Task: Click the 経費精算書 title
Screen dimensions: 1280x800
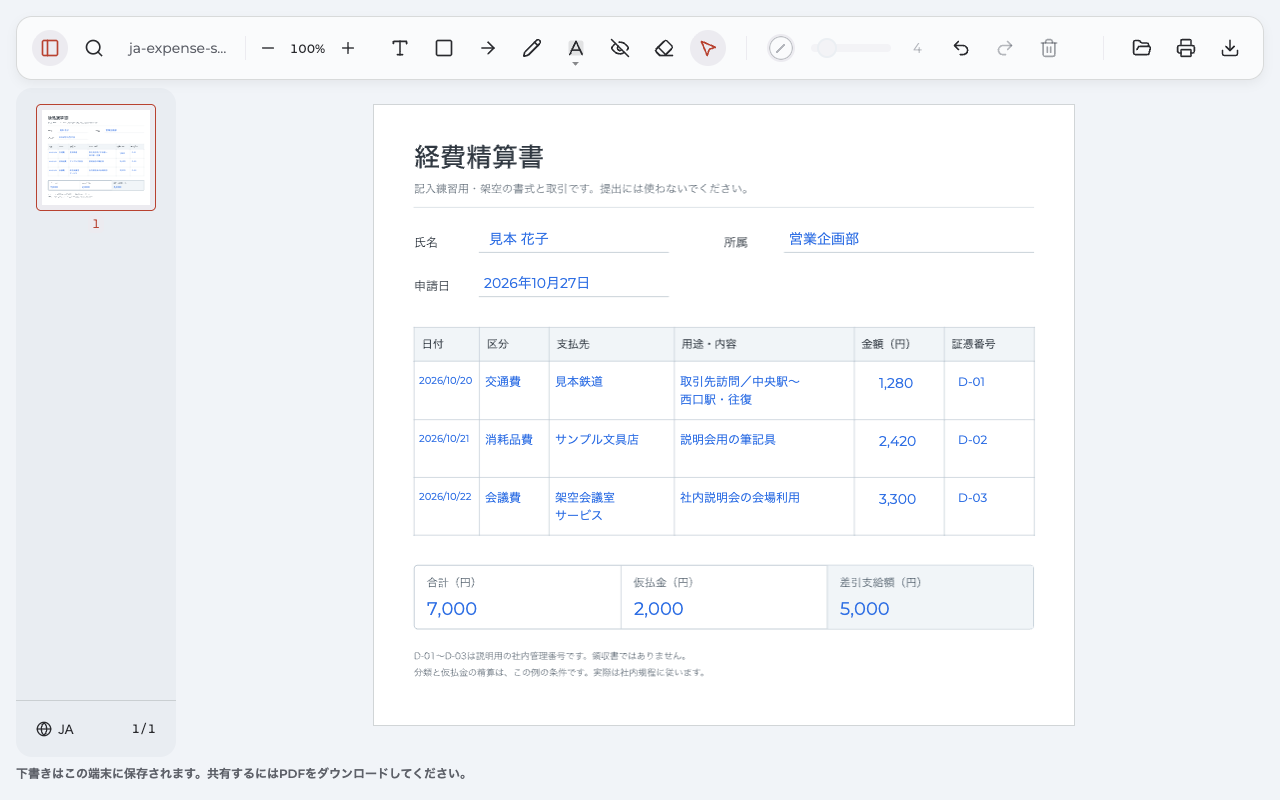Action: (479, 157)
